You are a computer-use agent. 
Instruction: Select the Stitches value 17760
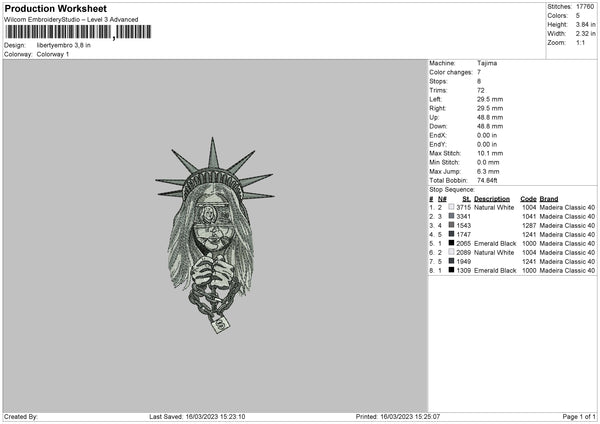pyautogui.click(x=585, y=7)
